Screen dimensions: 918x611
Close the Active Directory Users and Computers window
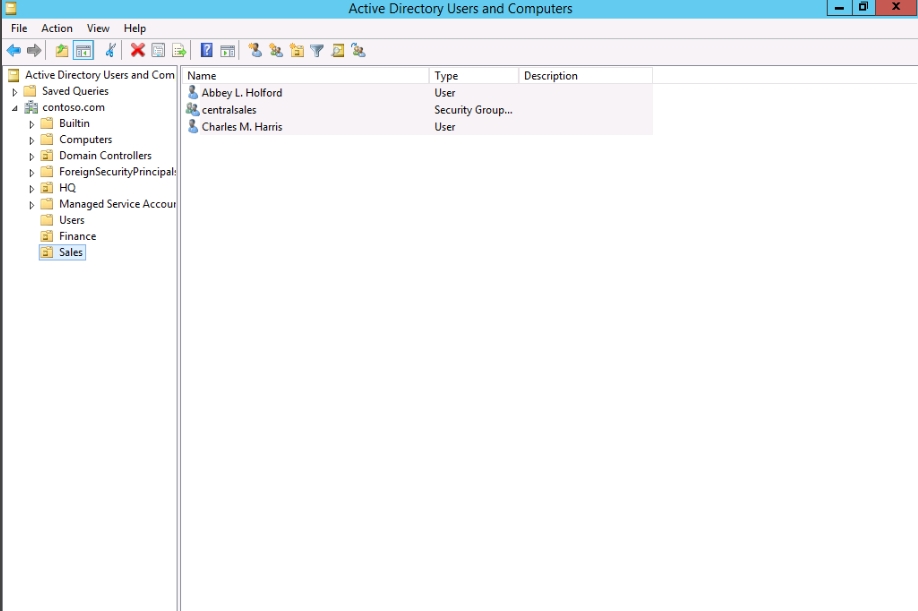[x=896, y=8]
